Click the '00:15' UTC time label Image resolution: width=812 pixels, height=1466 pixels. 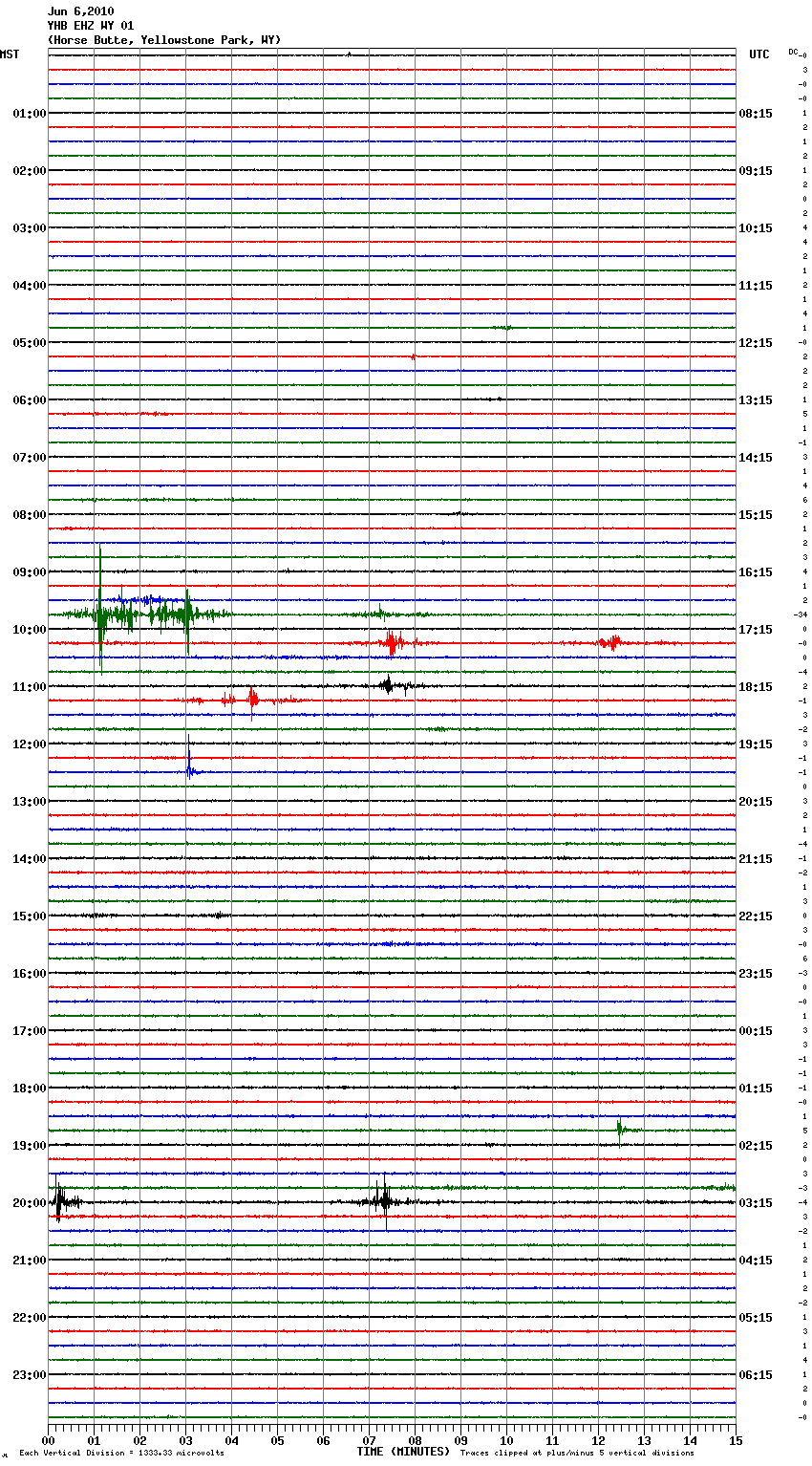point(756,1031)
